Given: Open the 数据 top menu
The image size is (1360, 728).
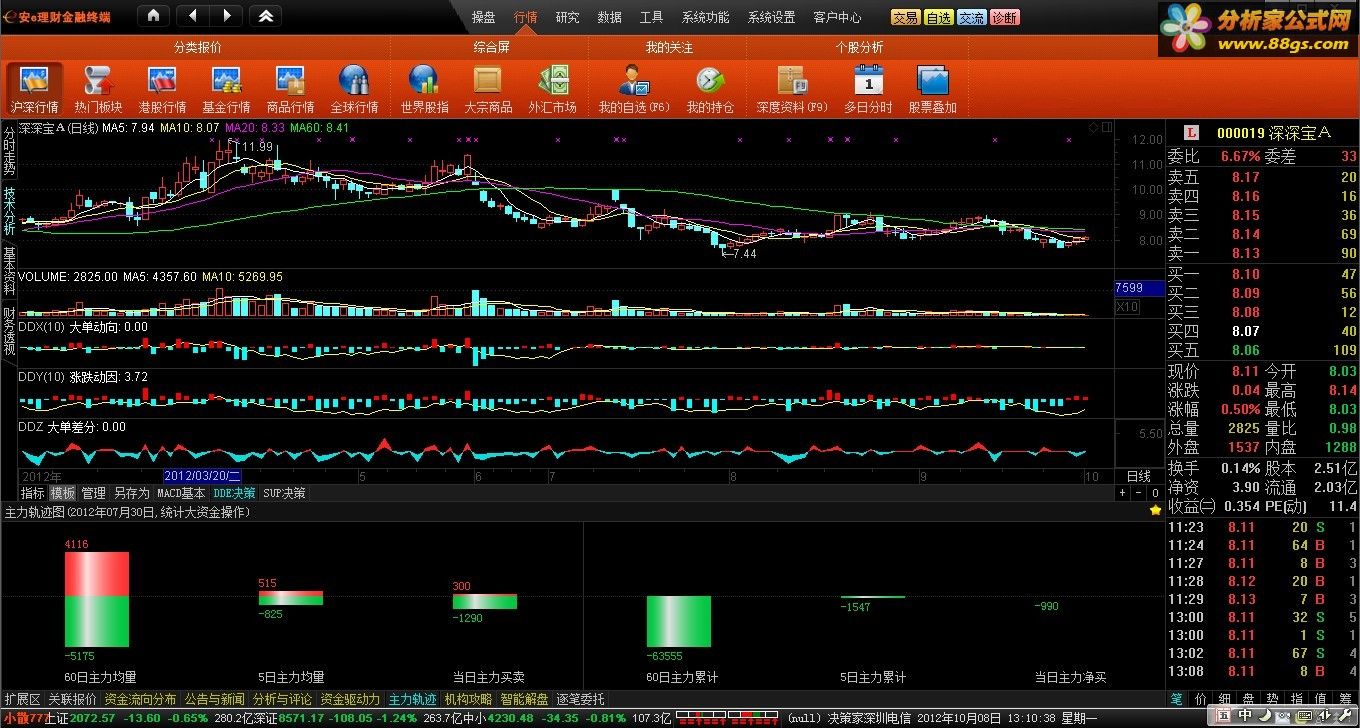Looking at the screenshot, I should (609, 17).
